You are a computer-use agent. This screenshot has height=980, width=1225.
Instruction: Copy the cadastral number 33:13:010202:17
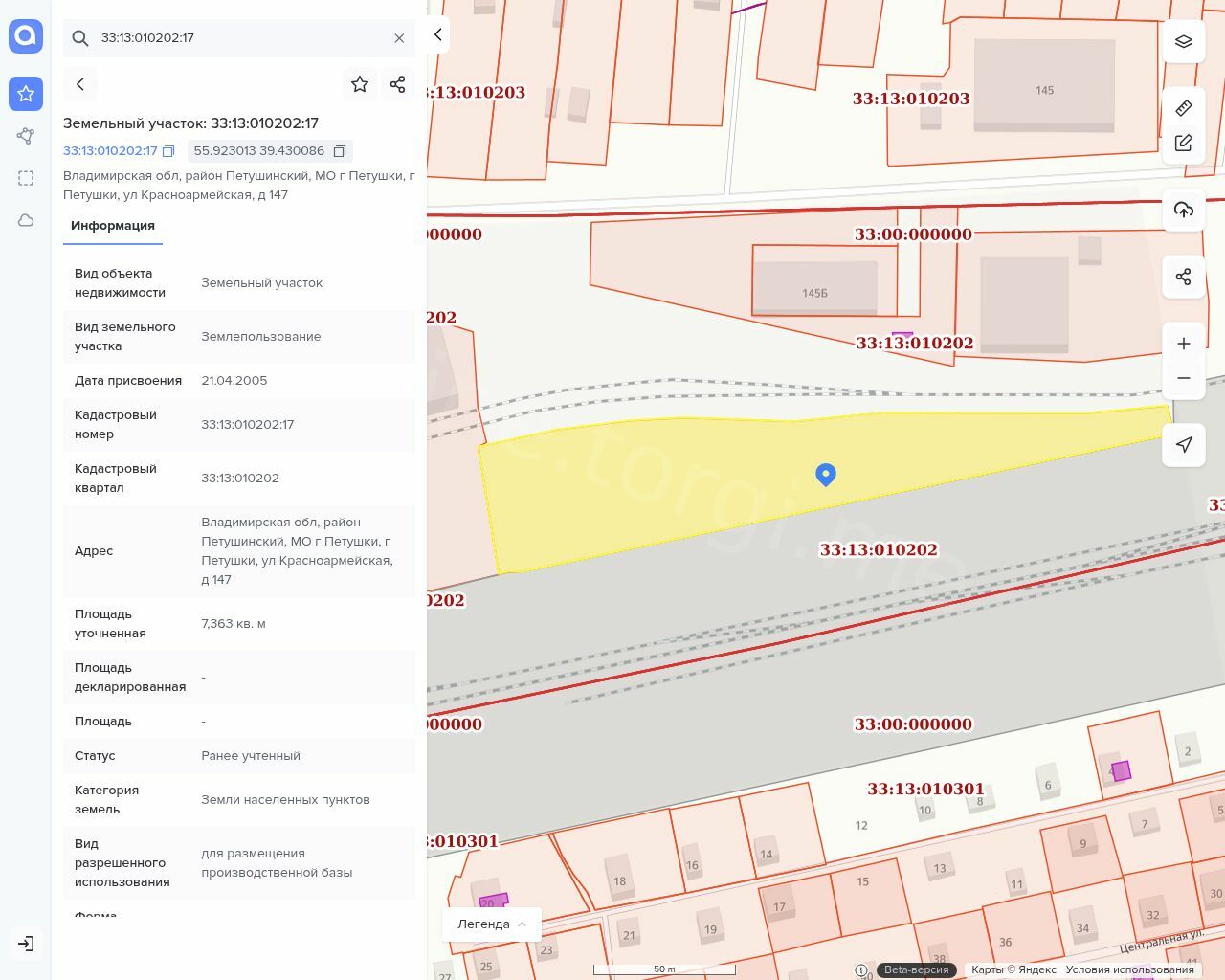168,151
